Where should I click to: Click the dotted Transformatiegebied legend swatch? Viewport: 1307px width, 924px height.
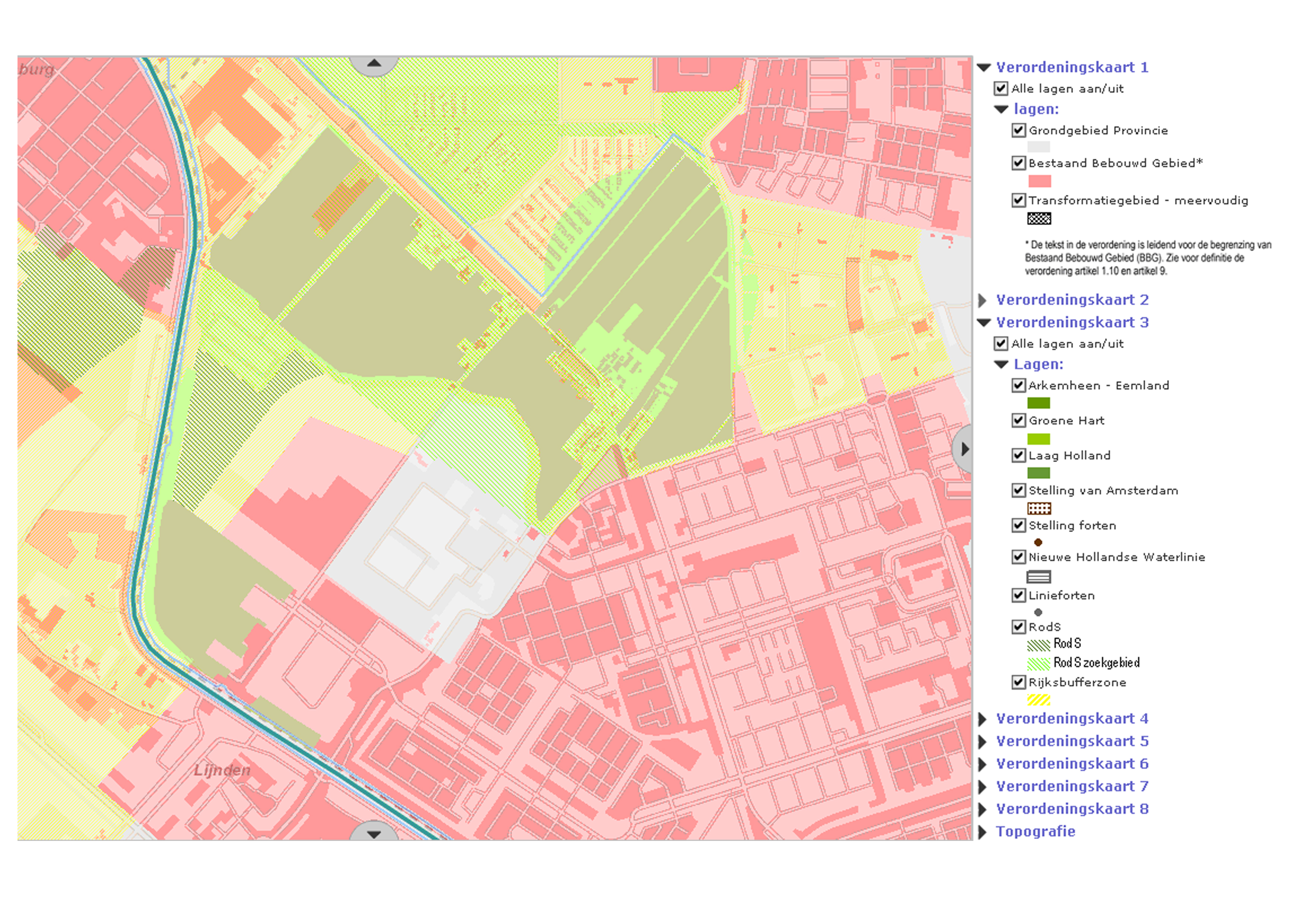click(x=1039, y=219)
